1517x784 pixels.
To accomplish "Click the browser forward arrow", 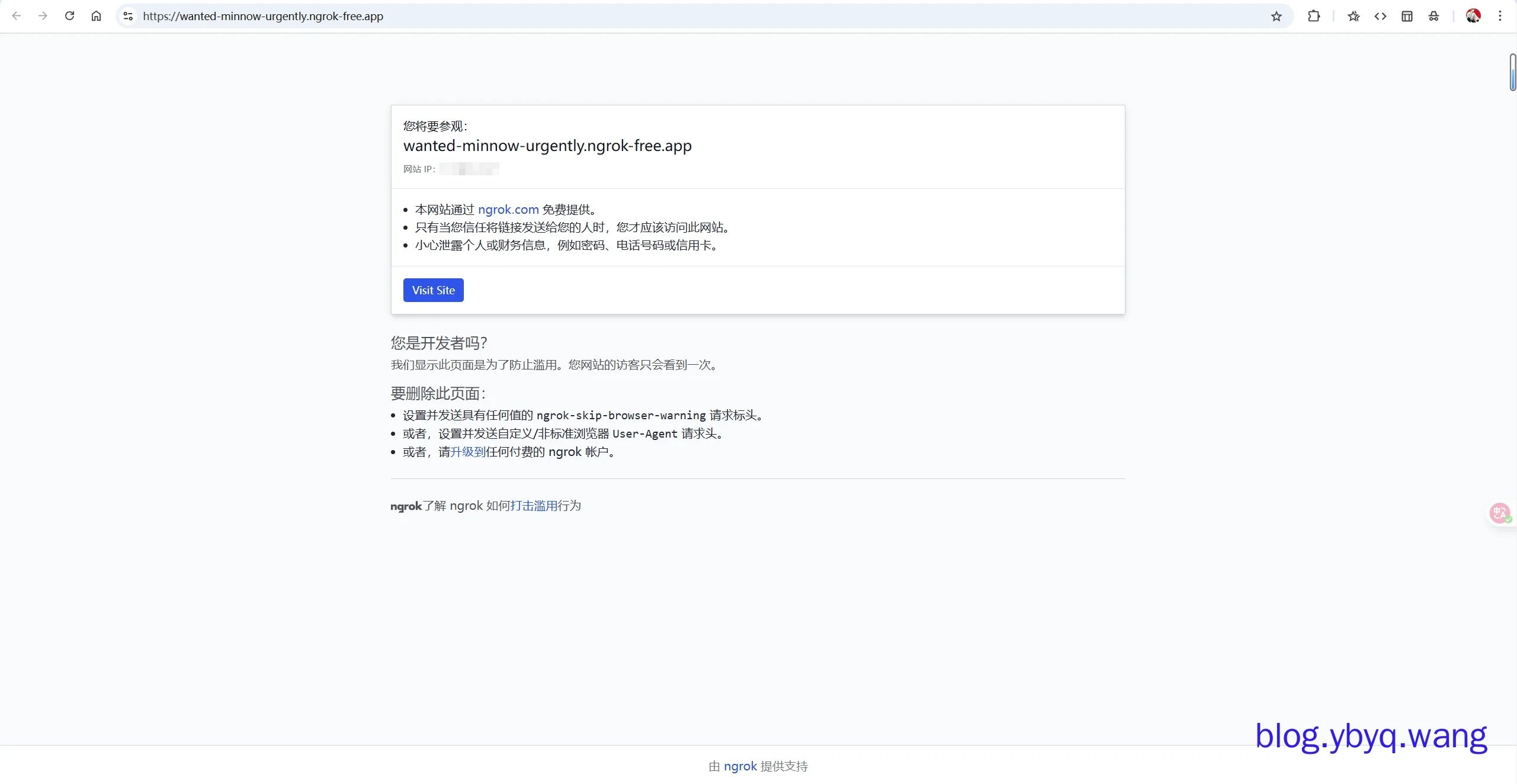I will [x=43, y=16].
